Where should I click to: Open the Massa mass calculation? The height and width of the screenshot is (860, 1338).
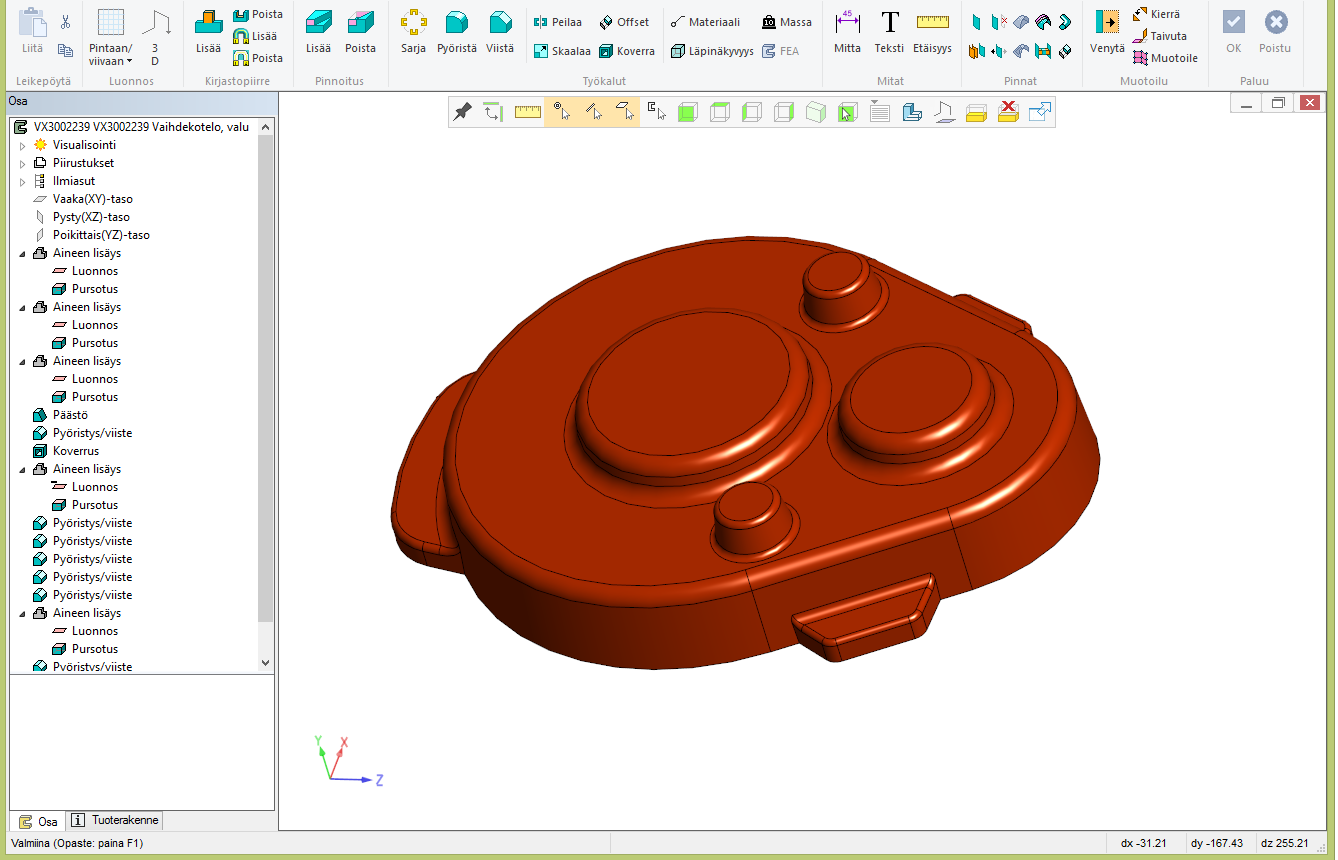pyautogui.click(x=786, y=22)
